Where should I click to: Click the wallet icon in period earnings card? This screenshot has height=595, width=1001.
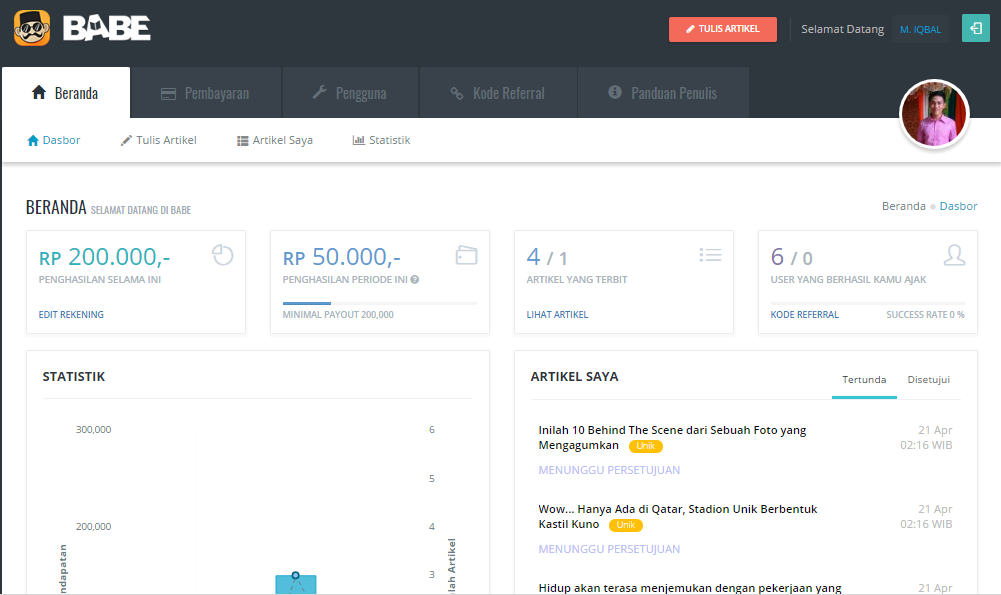(467, 255)
